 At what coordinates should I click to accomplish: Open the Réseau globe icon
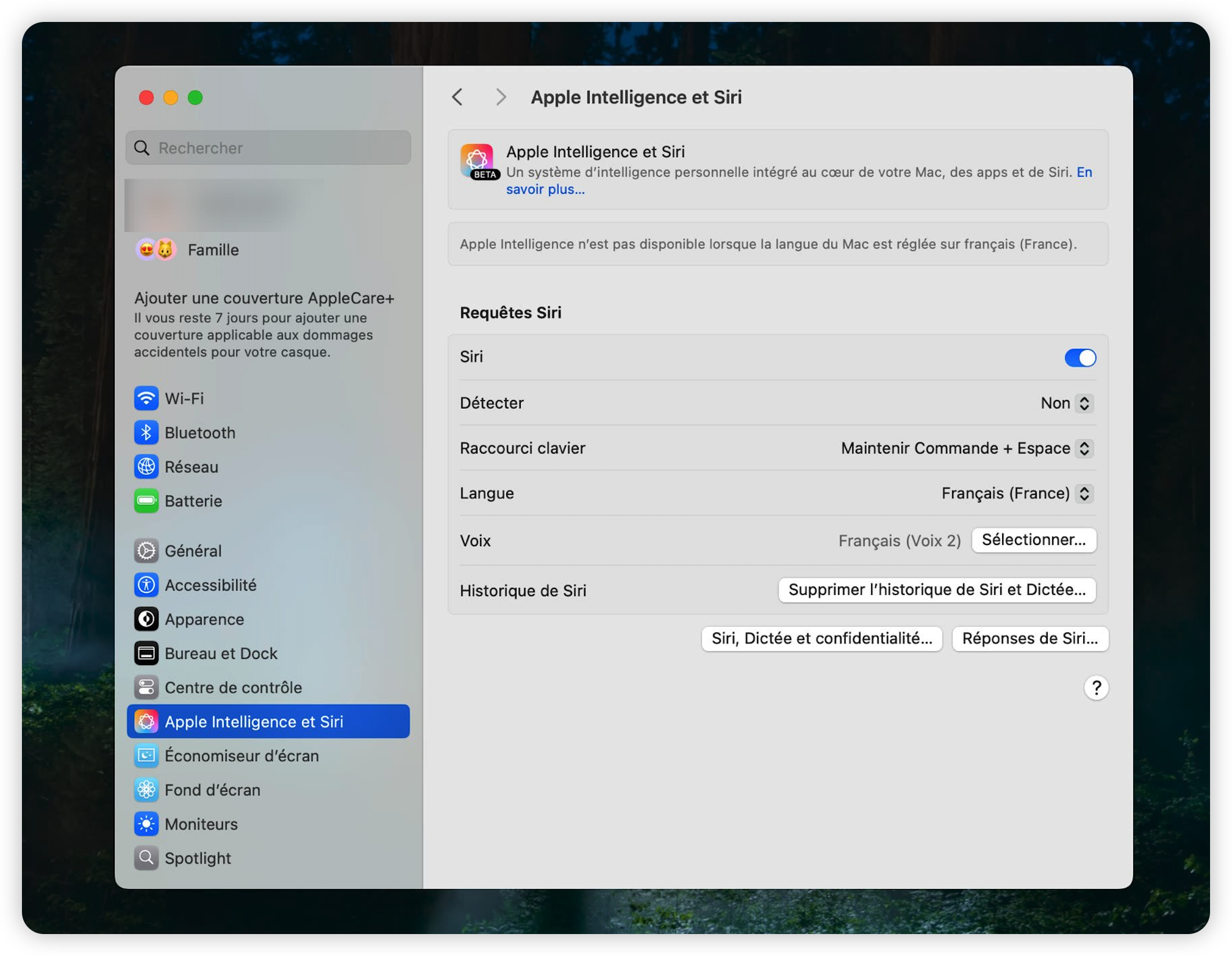tap(146, 467)
